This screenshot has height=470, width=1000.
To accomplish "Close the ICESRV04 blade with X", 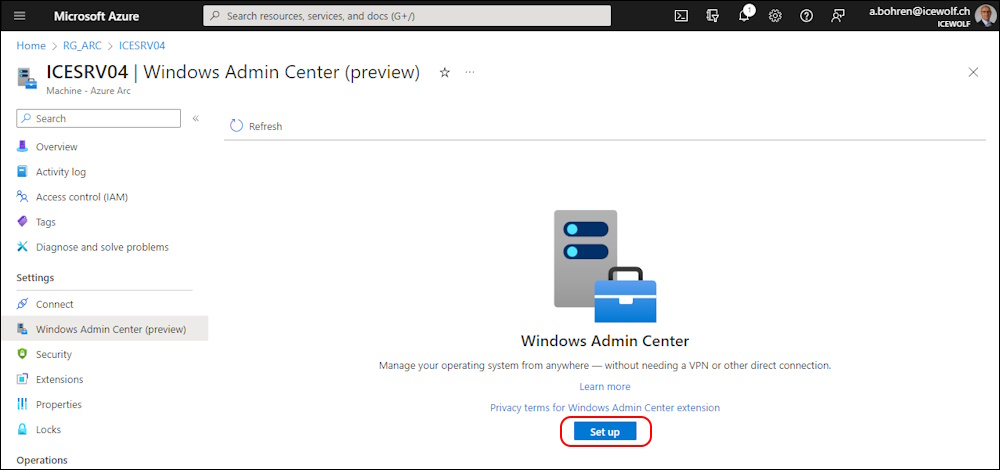I will 973,72.
